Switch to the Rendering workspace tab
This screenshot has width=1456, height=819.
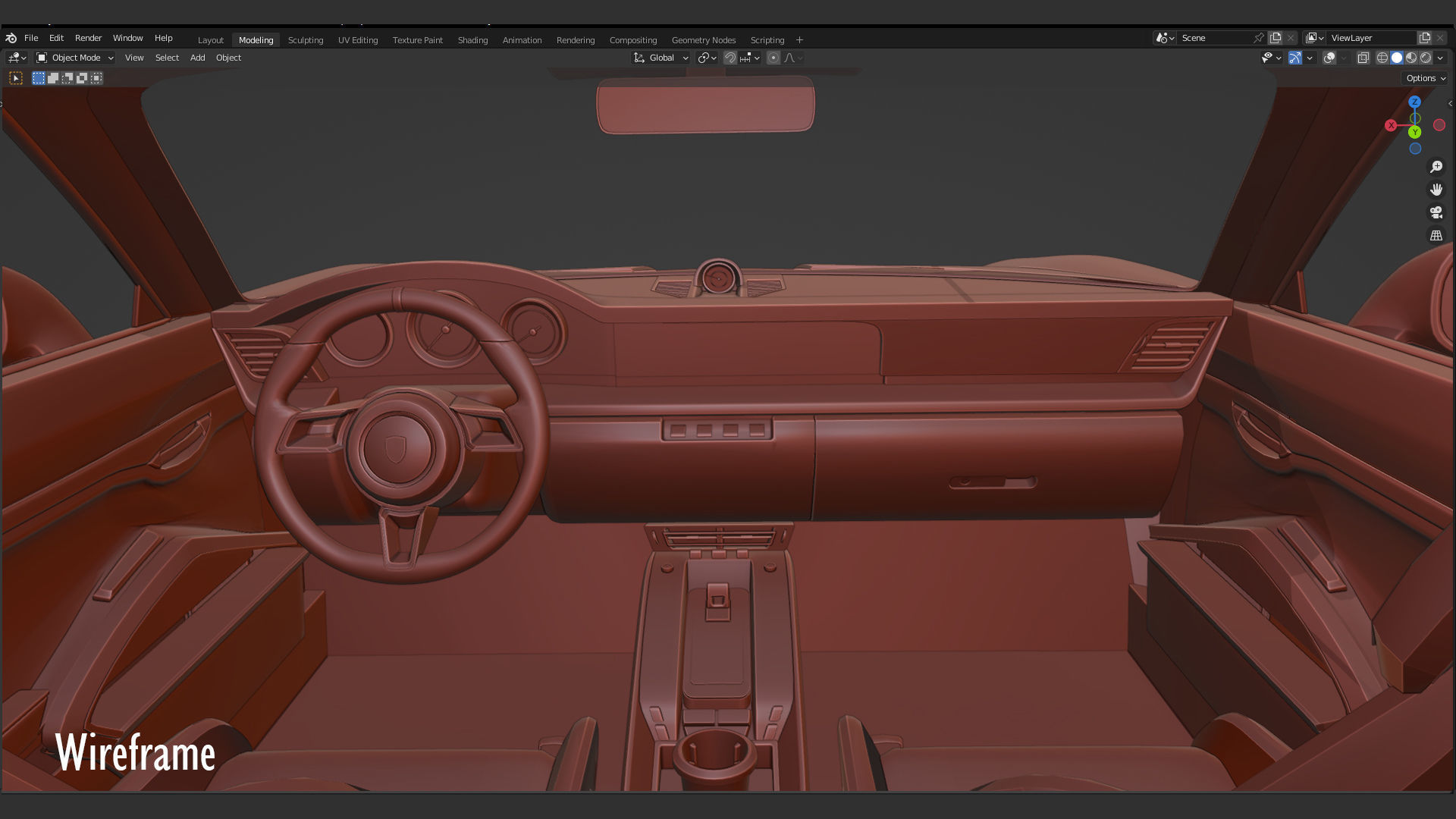(576, 40)
